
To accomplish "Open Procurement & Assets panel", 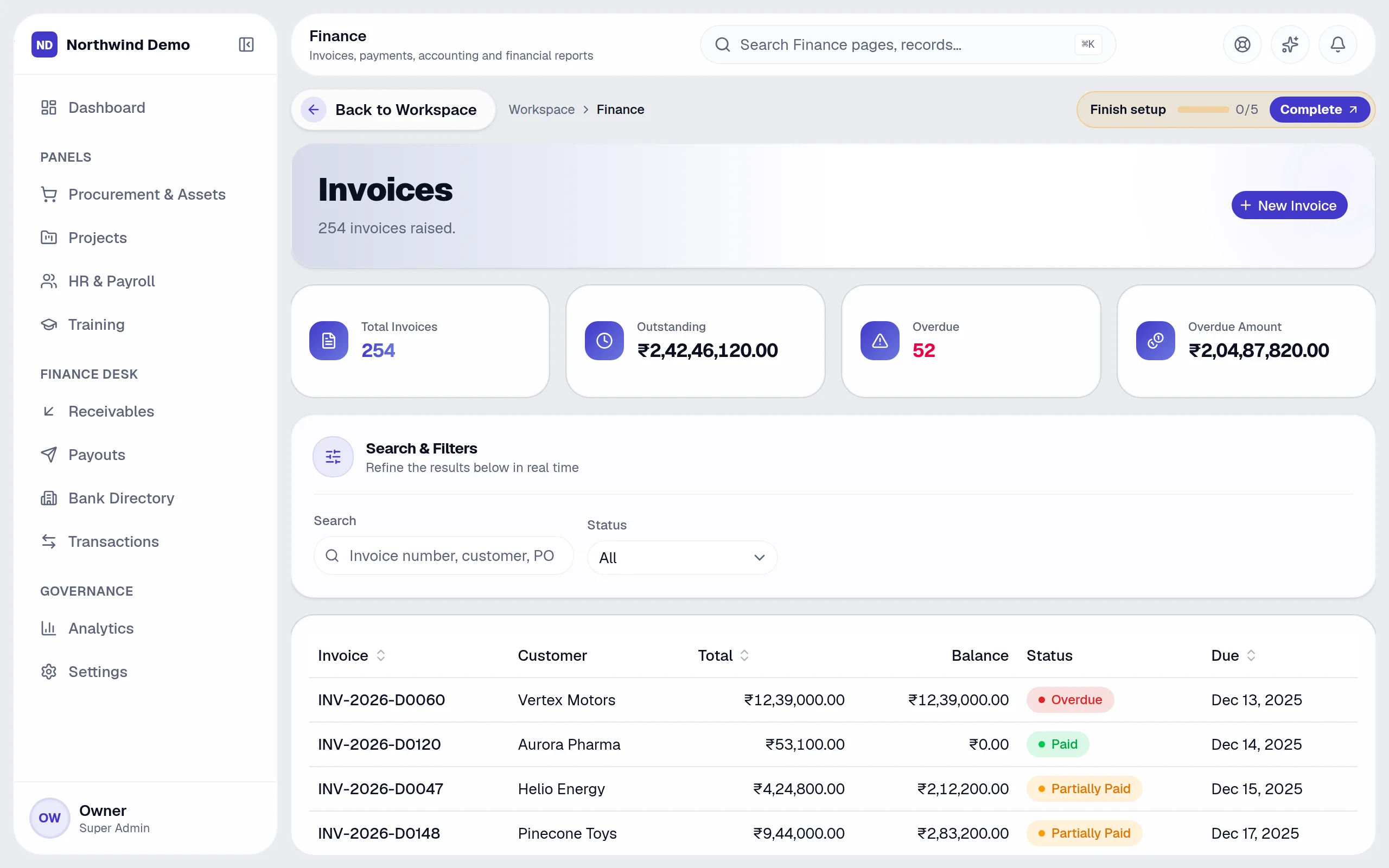I will coord(145,194).
